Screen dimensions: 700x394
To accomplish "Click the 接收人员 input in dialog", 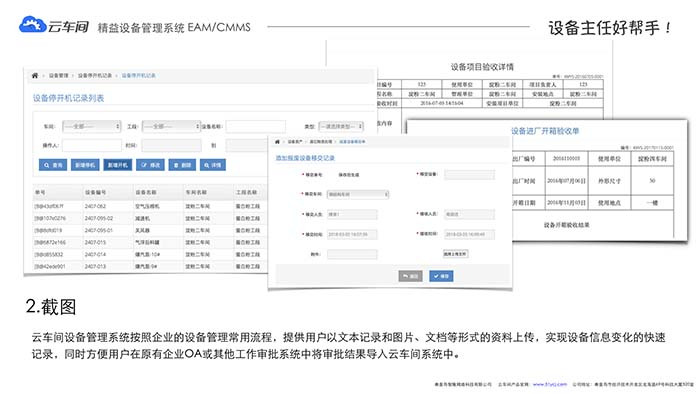I will coord(470,215).
